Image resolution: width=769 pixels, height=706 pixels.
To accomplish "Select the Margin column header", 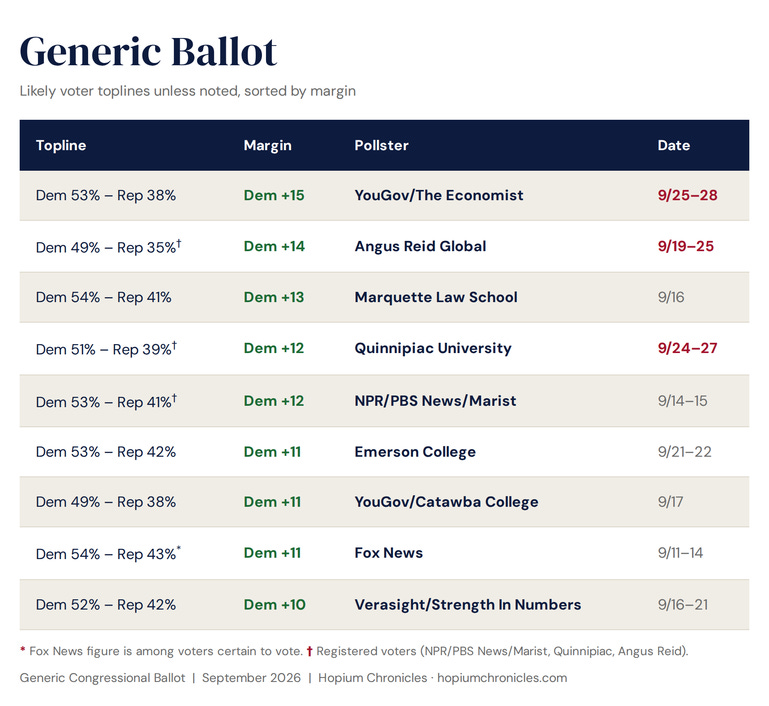I will click(267, 145).
